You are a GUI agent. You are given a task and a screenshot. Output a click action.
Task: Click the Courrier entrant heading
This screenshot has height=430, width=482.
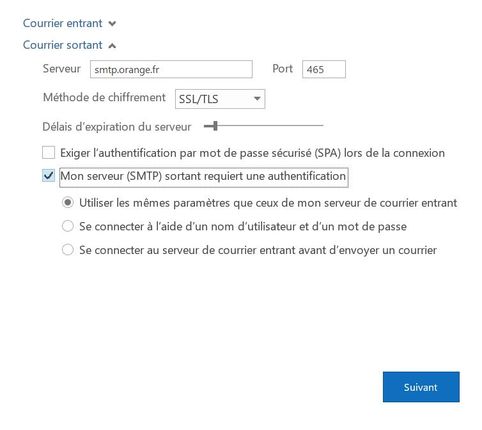[63, 23]
